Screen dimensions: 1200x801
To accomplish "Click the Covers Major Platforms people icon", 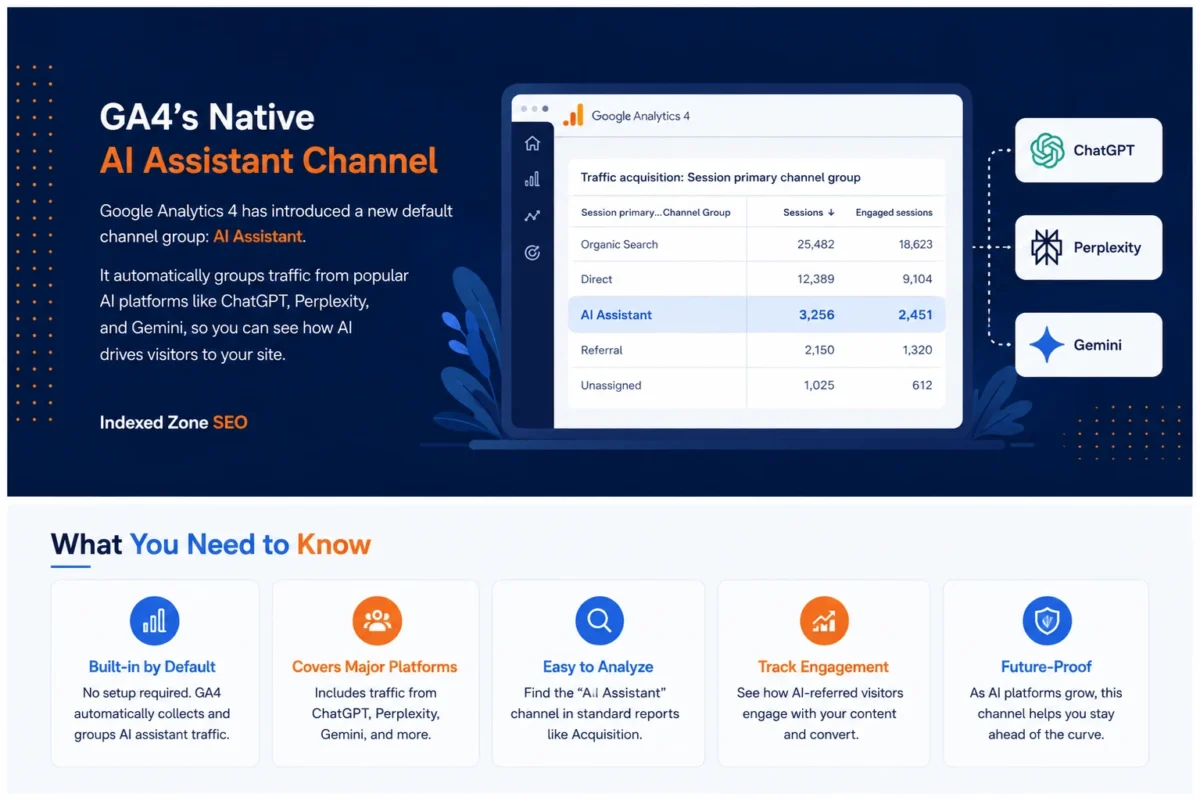I will 377,621.
